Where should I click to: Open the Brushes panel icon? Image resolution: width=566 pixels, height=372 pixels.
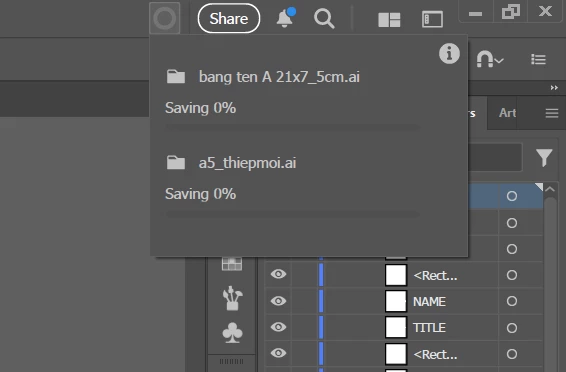232,298
